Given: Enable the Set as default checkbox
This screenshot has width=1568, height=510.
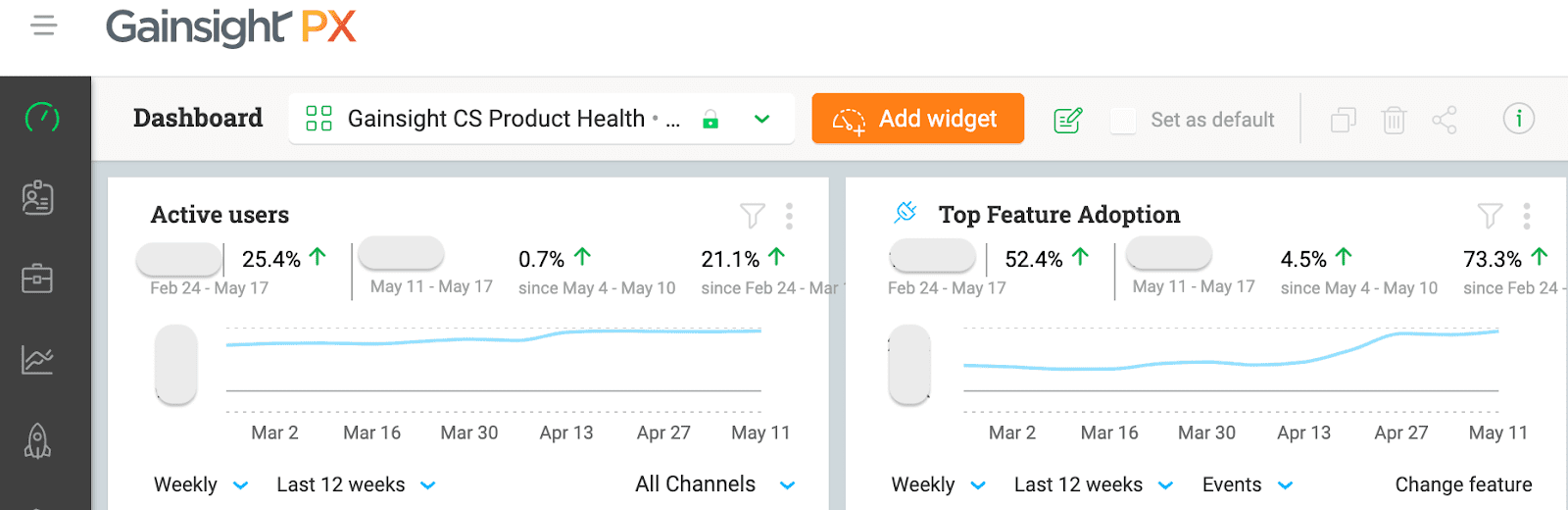Looking at the screenshot, I should (x=1123, y=120).
